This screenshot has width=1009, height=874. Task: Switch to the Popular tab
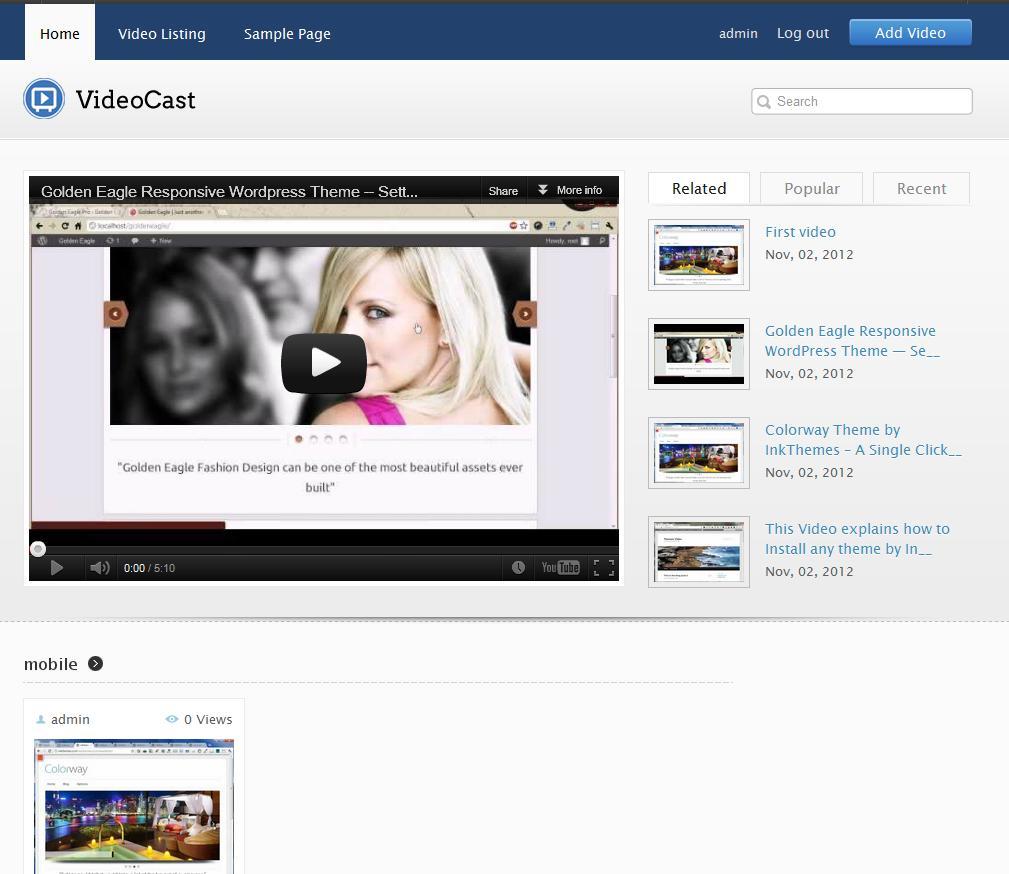811,189
